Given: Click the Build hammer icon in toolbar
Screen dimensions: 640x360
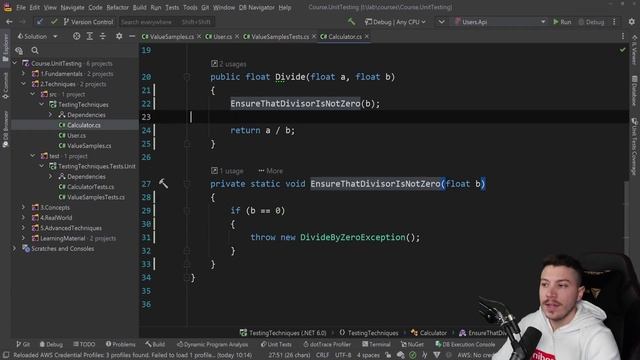Looking at the screenshot, I should pos(351,22).
